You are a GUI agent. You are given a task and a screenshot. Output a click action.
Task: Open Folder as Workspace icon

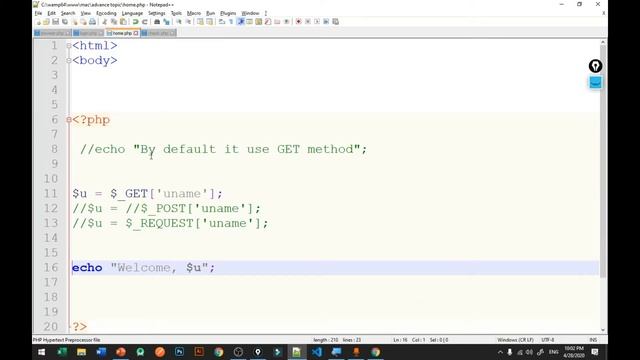277,22
